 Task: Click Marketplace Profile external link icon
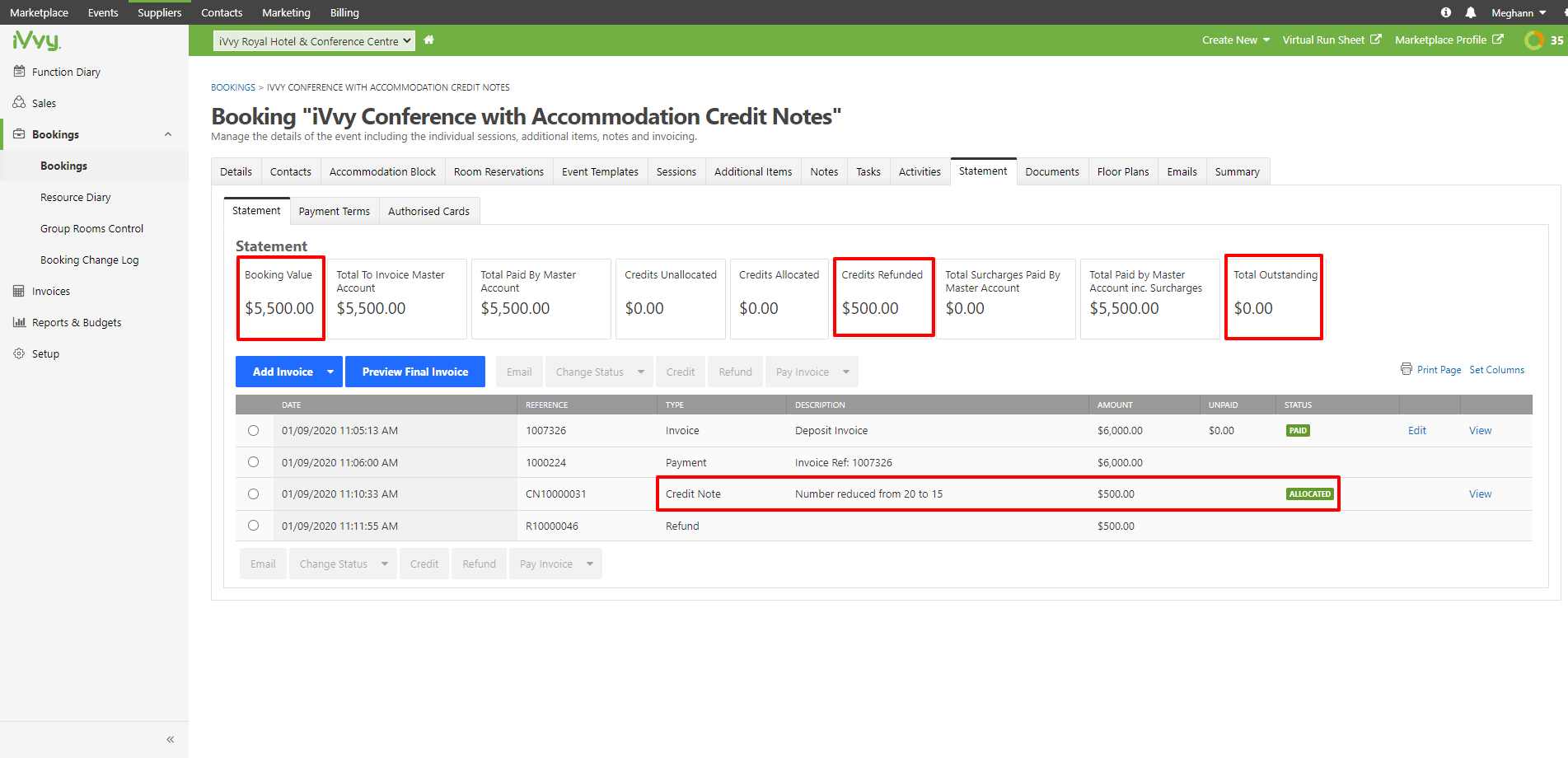click(x=1497, y=40)
